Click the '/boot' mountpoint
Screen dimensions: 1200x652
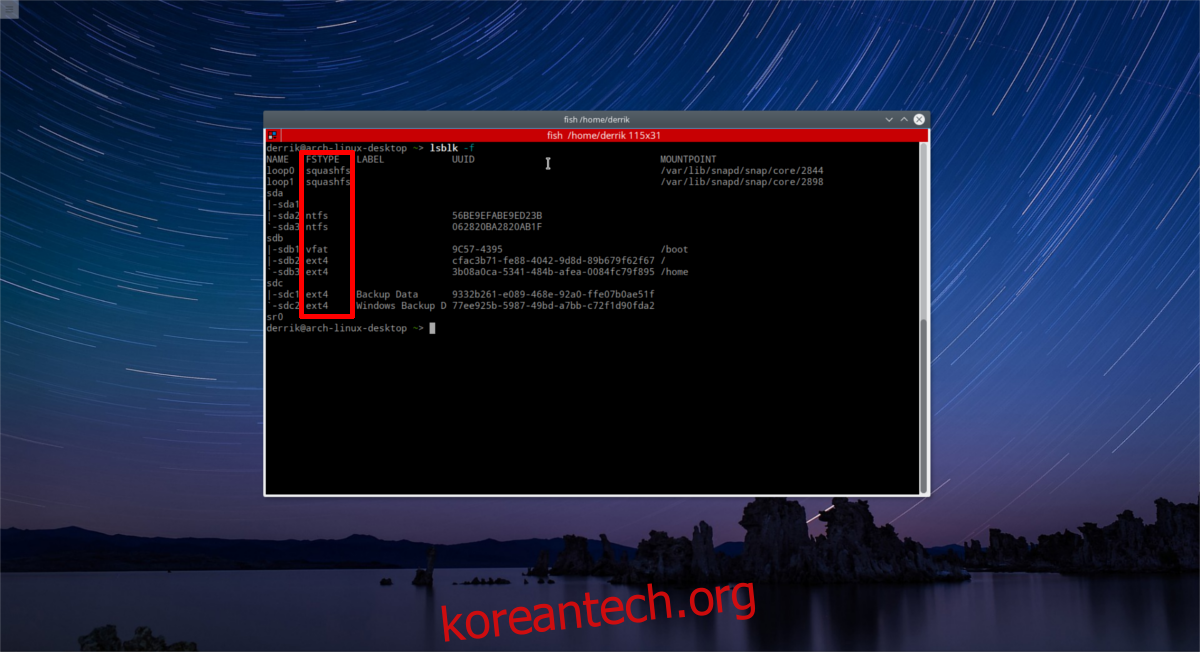click(x=674, y=249)
